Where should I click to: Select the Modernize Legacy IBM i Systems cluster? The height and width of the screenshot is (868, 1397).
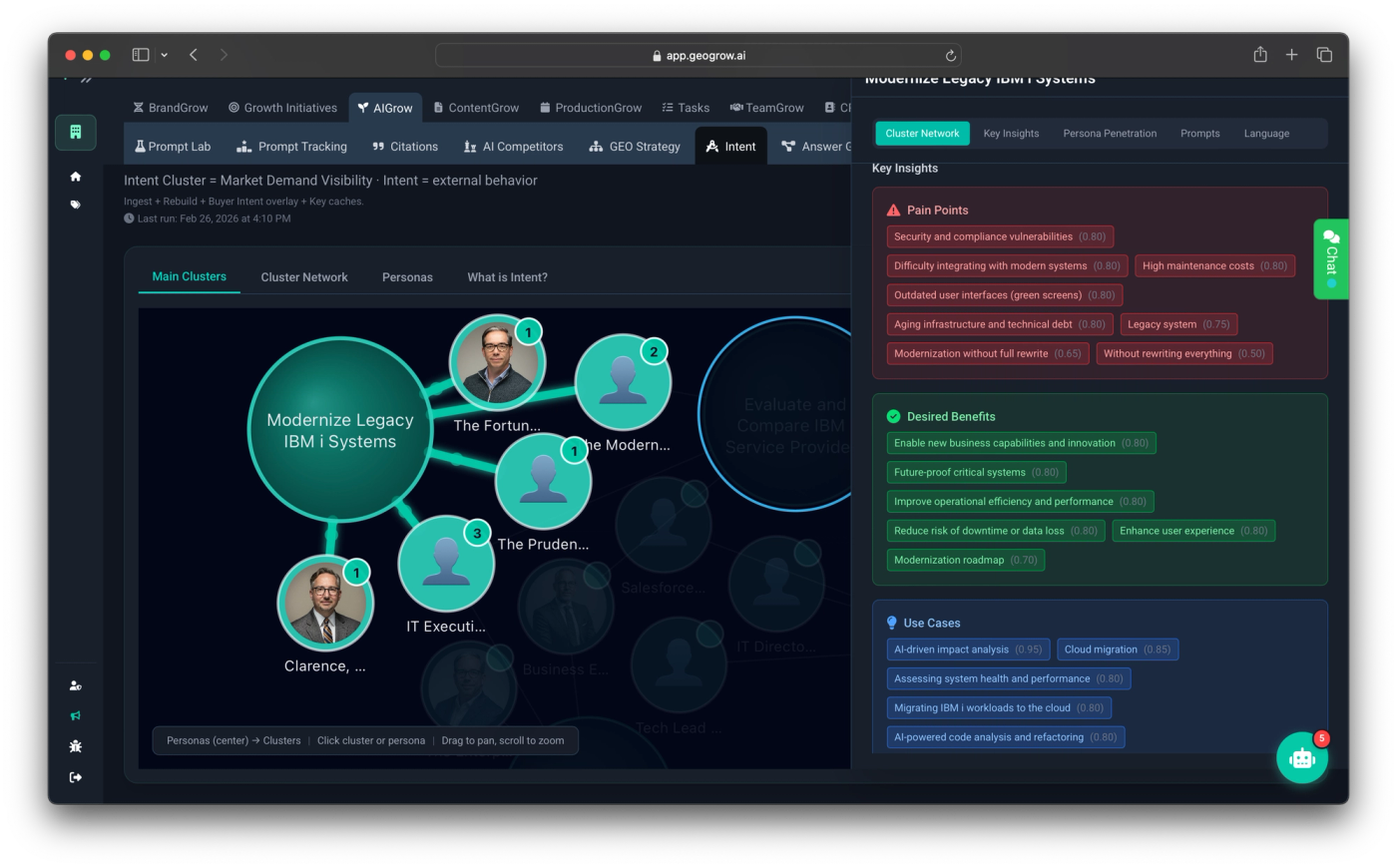tap(339, 430)
